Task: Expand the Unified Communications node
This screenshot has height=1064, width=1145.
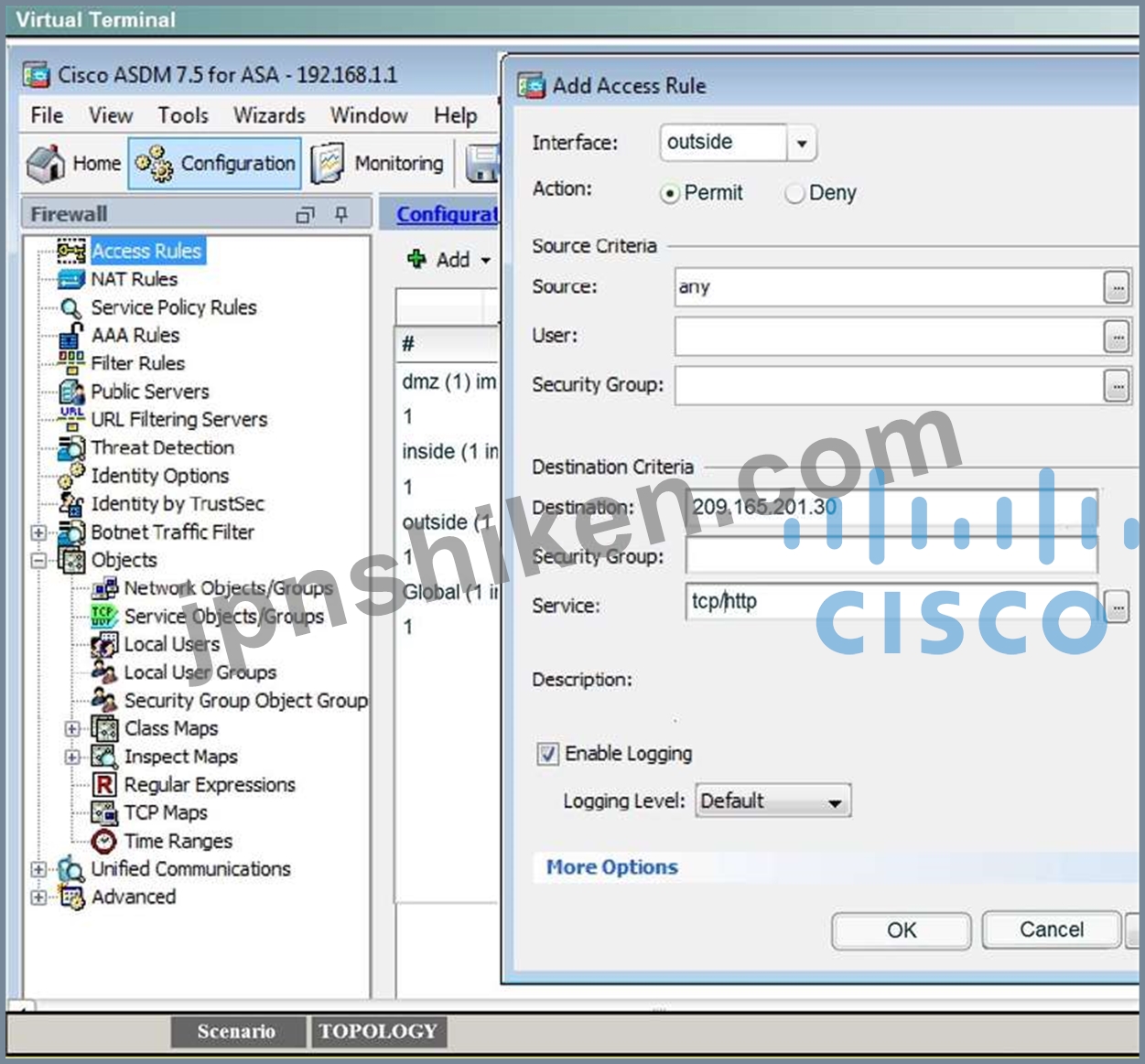Action: (x=38, y=870)
